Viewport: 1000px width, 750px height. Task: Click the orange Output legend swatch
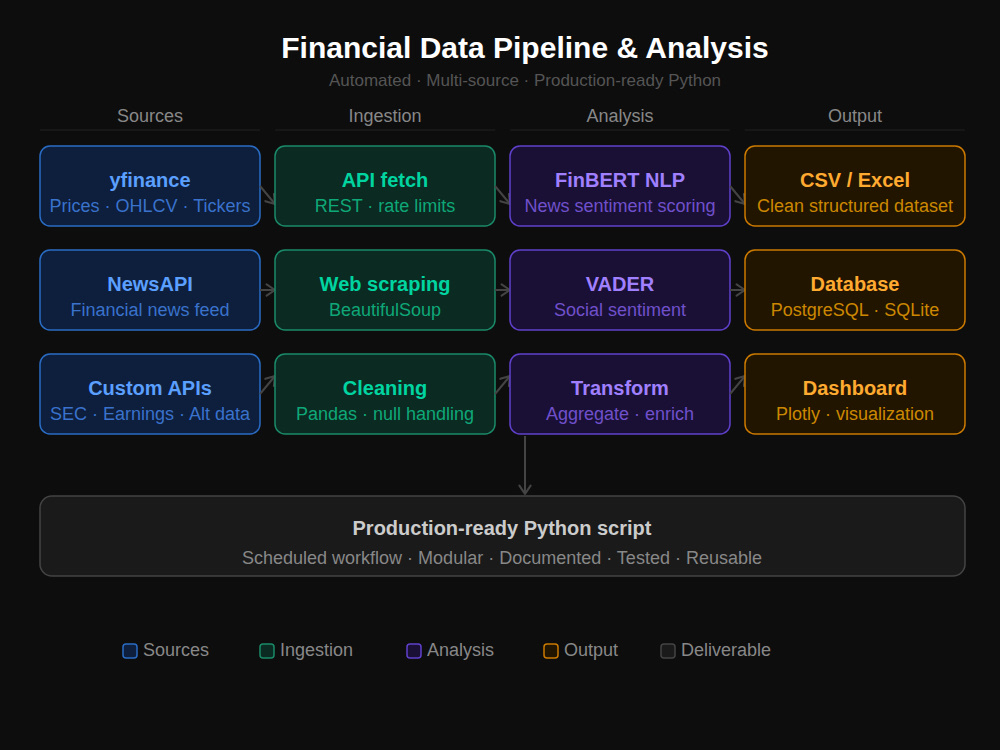[551, 651]
